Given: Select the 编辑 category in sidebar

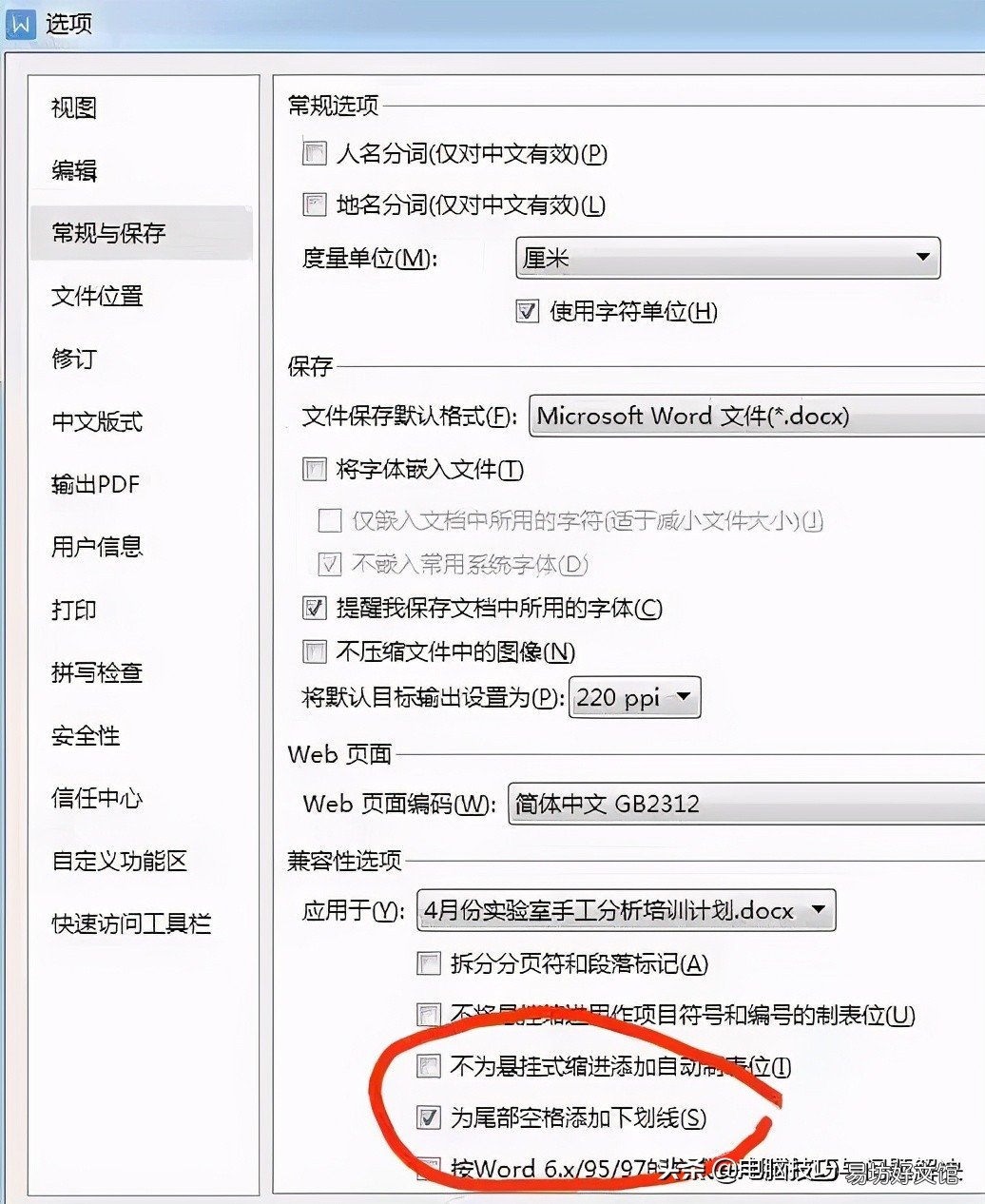Looking at the screenshot, I should click(74, 170).
